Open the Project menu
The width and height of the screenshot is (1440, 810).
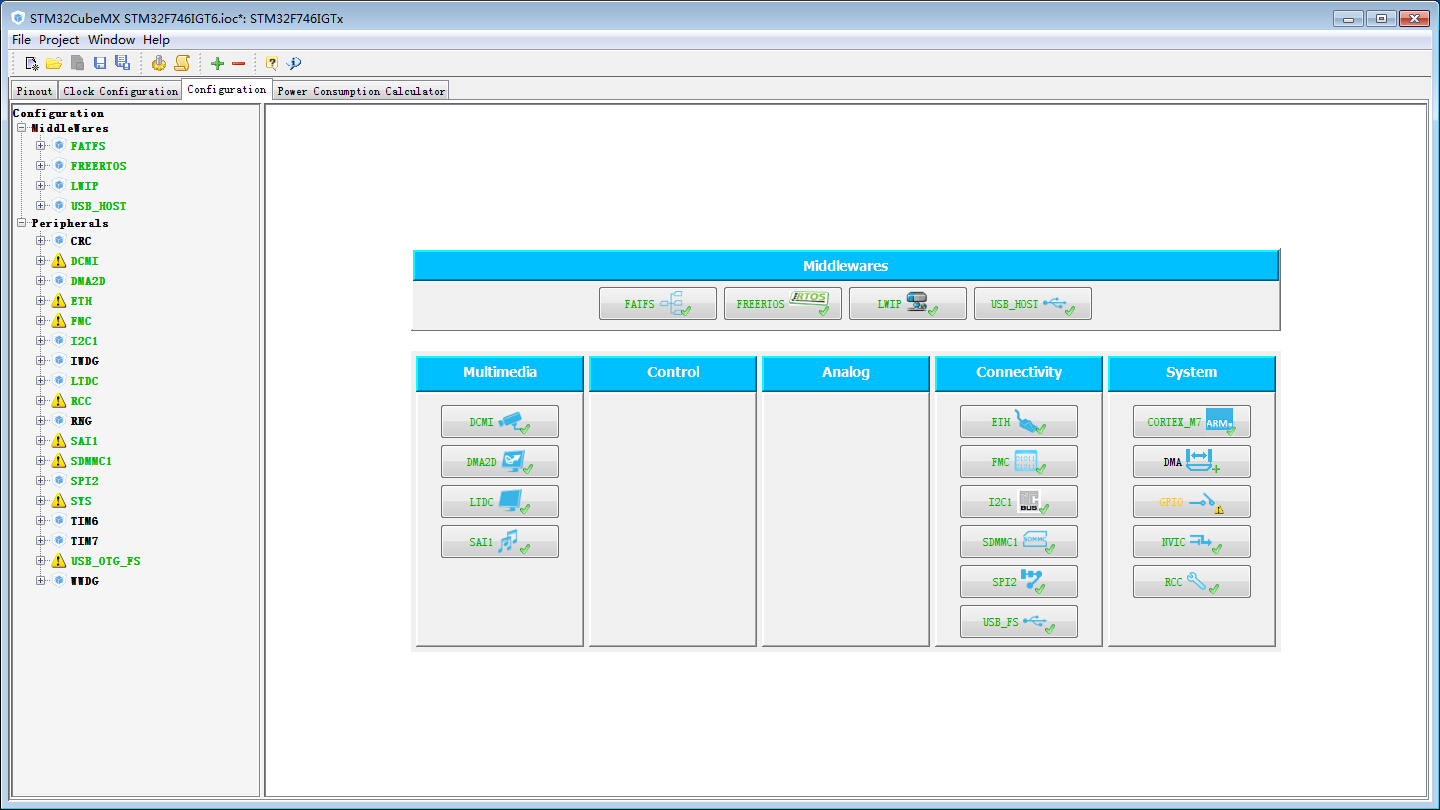(x=59, y=40)
